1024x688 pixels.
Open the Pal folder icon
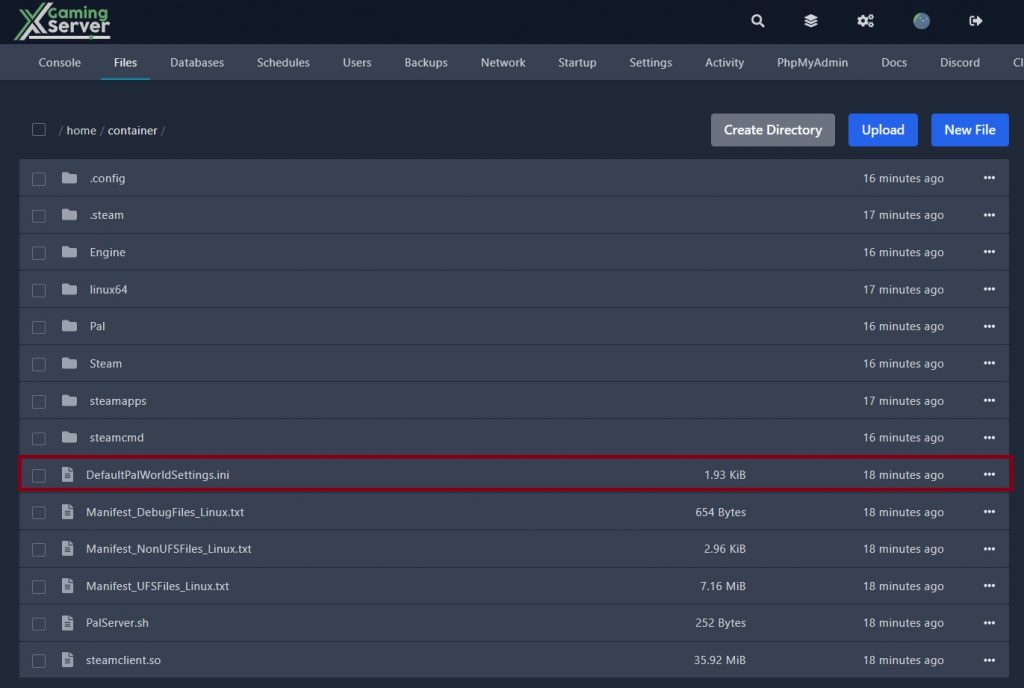(70, 326)
